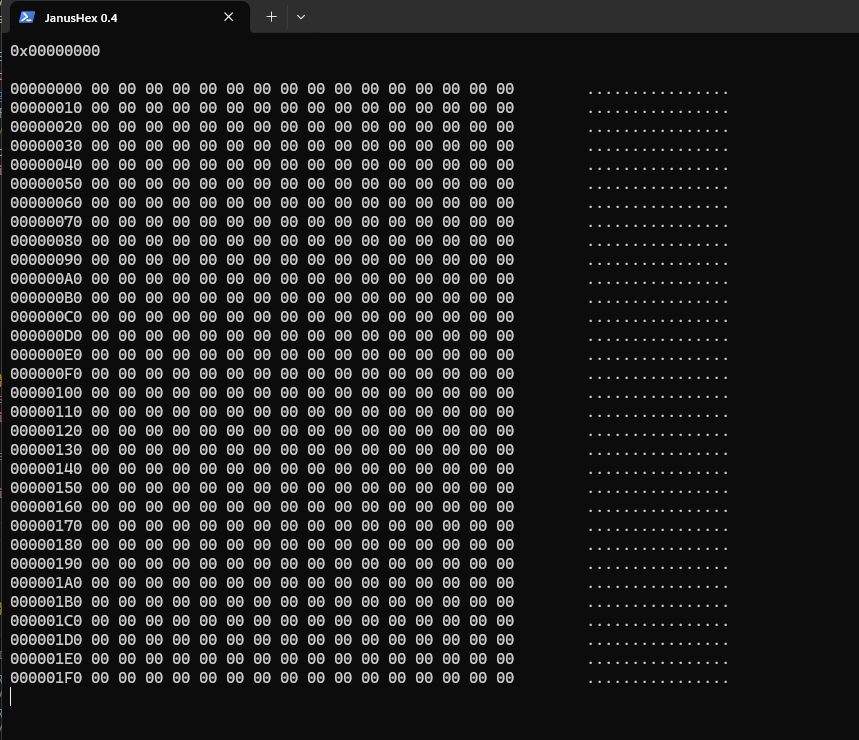859x740 pixels.
Task: Click offset 00000100 row label
Action: (x=46, y=393)
